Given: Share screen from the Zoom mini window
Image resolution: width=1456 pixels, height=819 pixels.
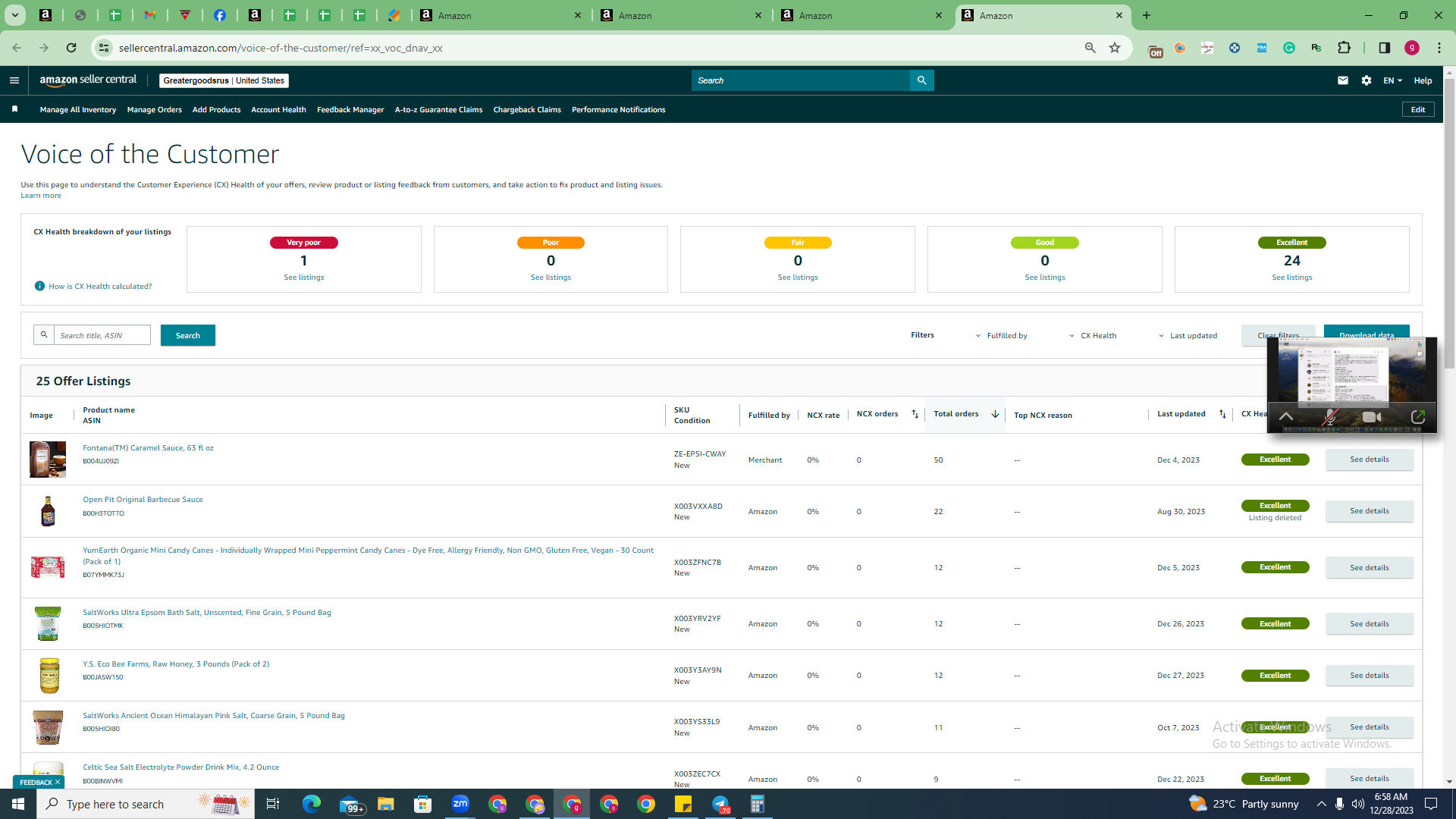Looking at the screenshot, I should pyautogui.click(x=1418, y=417).
